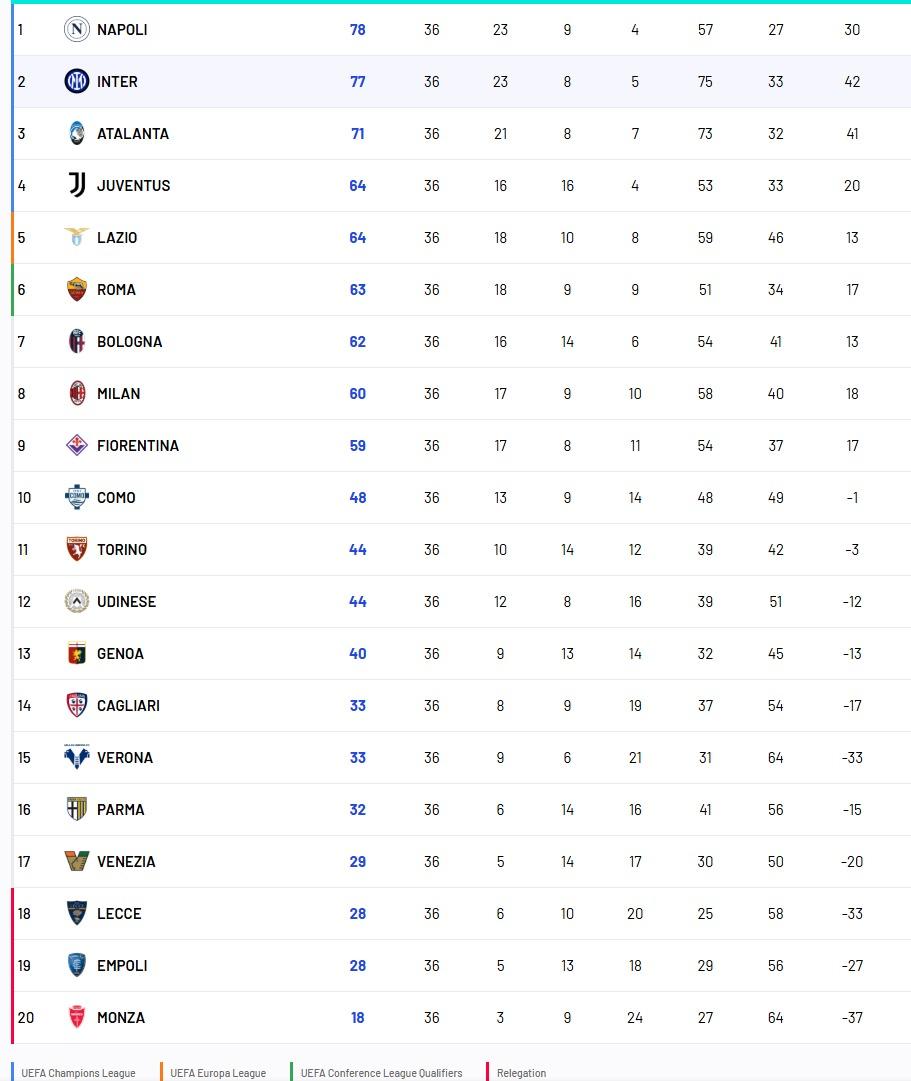Click the Verona team name
911x1081 pixels.
125,758
